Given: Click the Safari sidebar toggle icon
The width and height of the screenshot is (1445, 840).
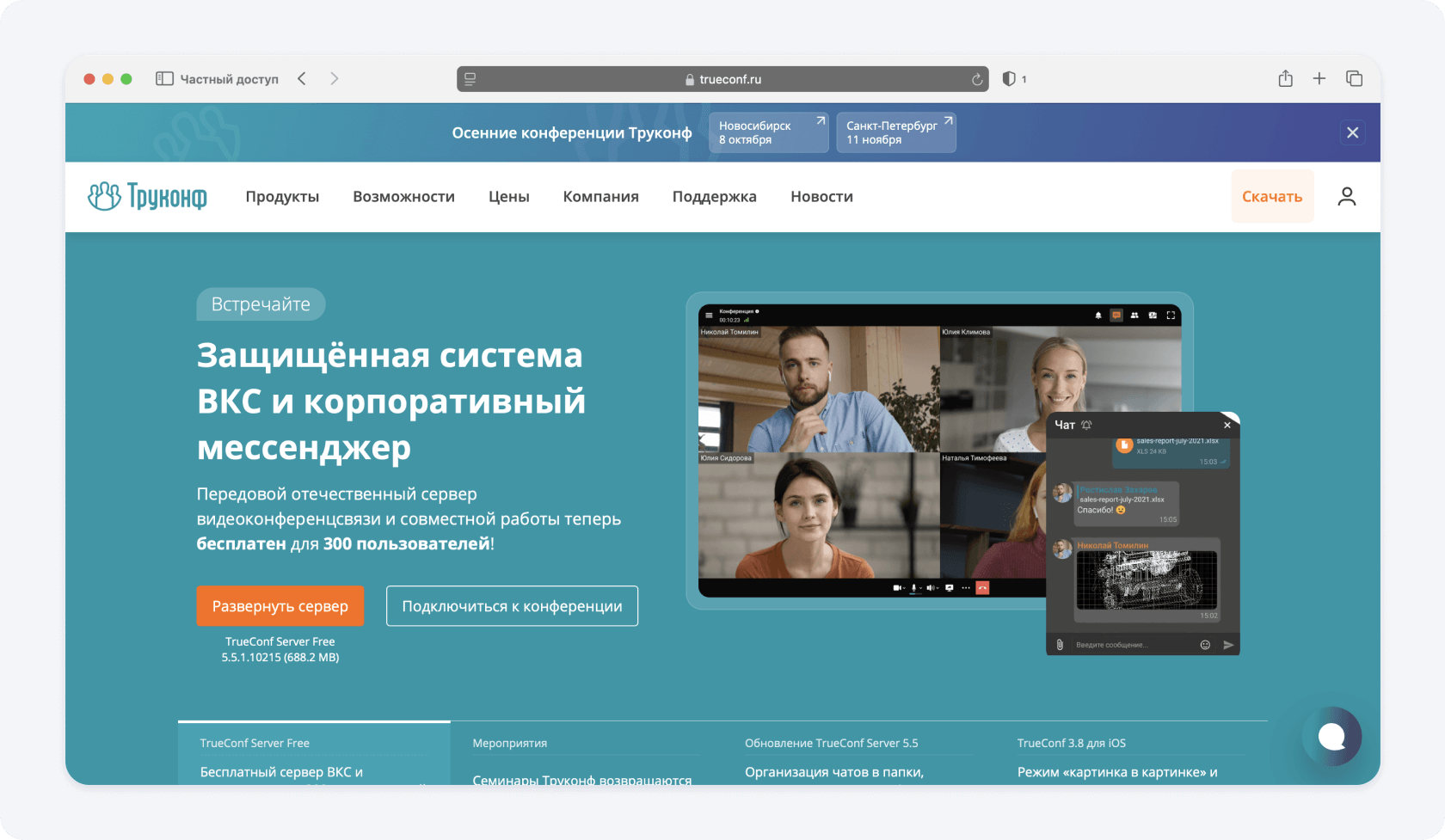Looking at the screenshot, I should tap(164, 79).
